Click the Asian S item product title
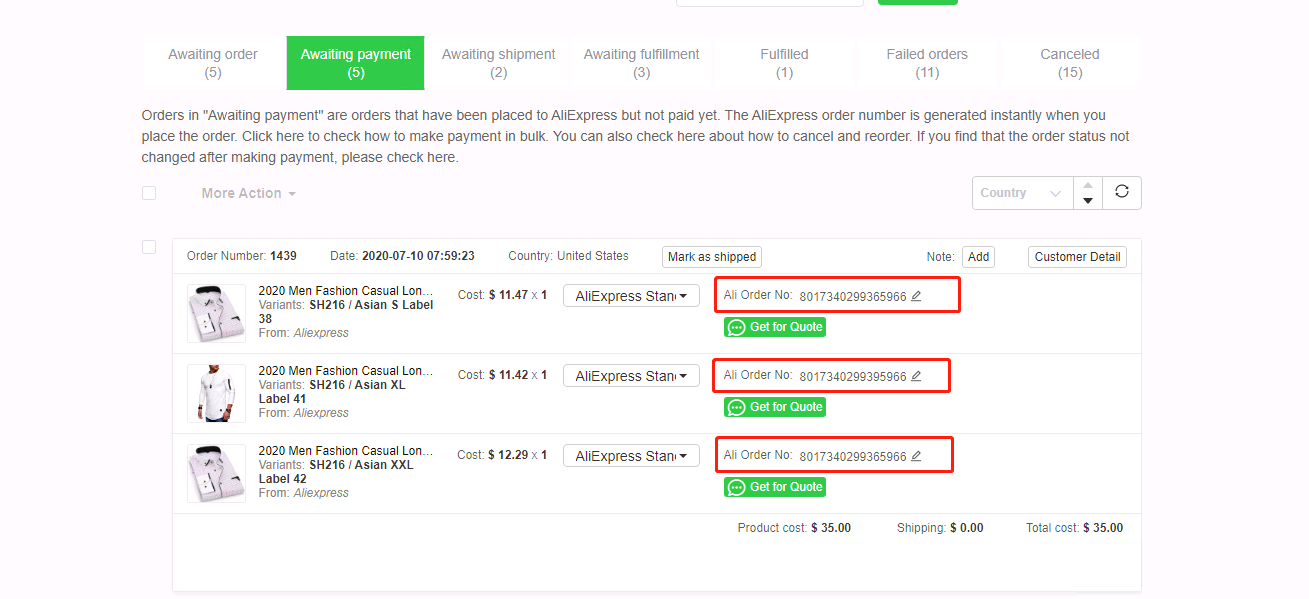The image size is (1309, 599). pos(346,291)
